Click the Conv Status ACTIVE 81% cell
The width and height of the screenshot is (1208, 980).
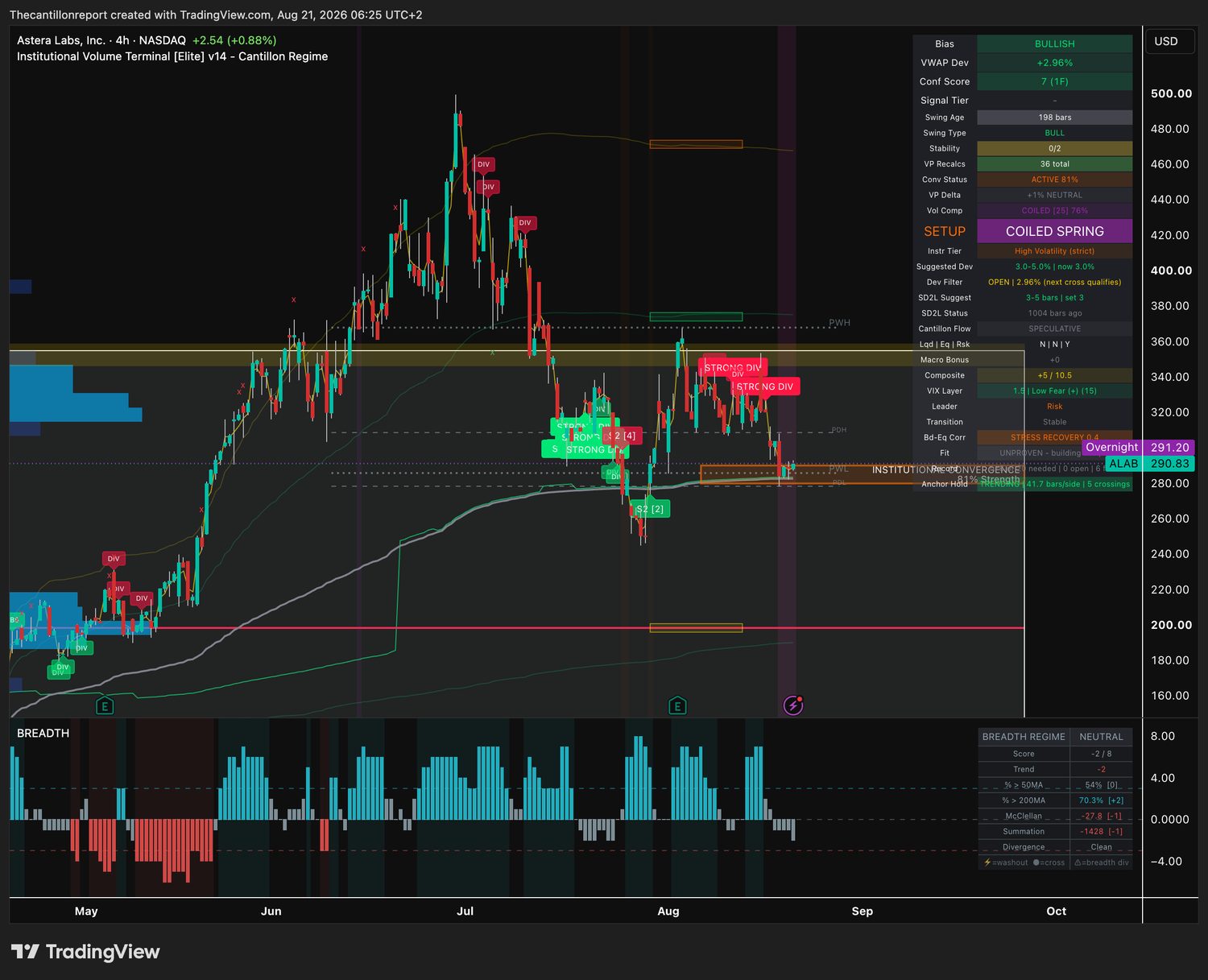[x=1055, y=180]
